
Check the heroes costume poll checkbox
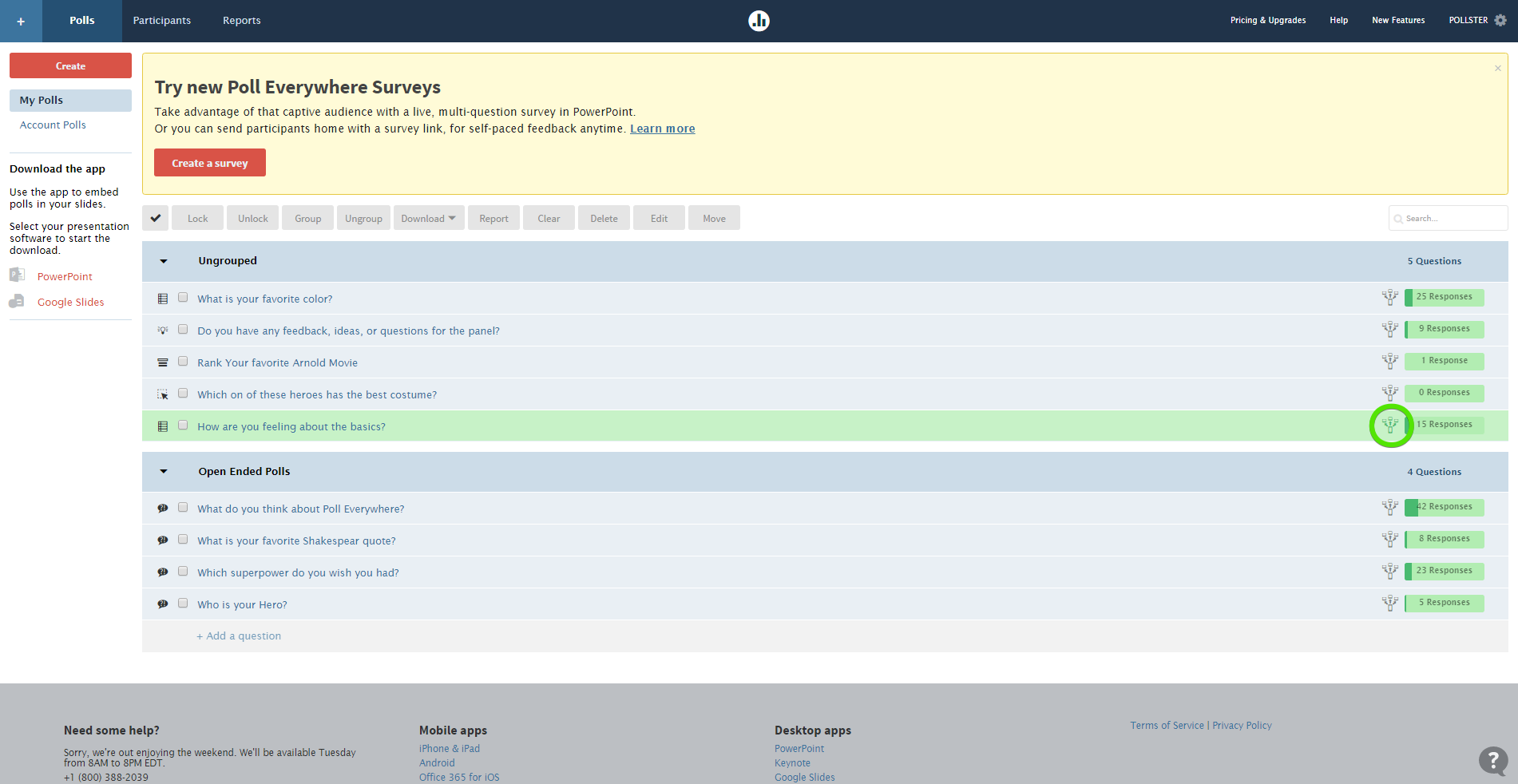183,393
